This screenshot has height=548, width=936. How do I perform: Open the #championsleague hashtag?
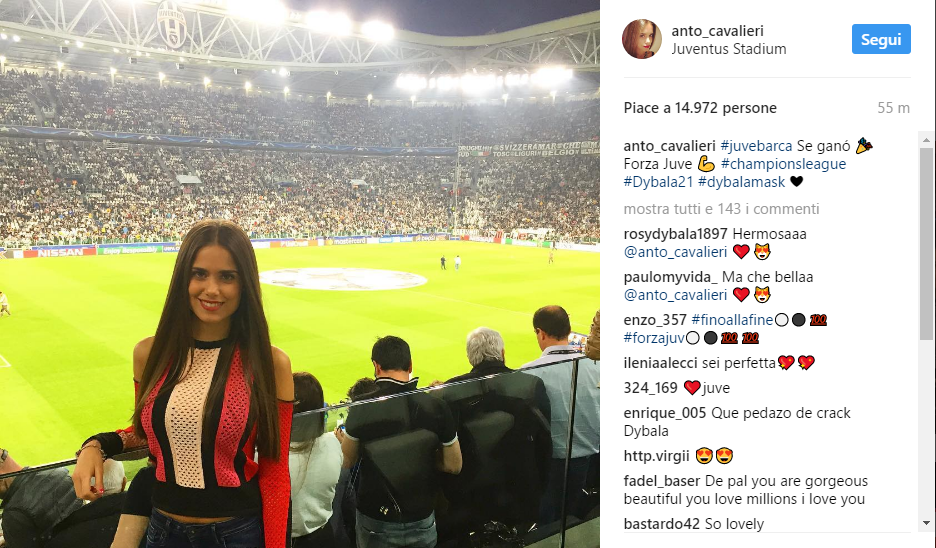click(783, 164)
